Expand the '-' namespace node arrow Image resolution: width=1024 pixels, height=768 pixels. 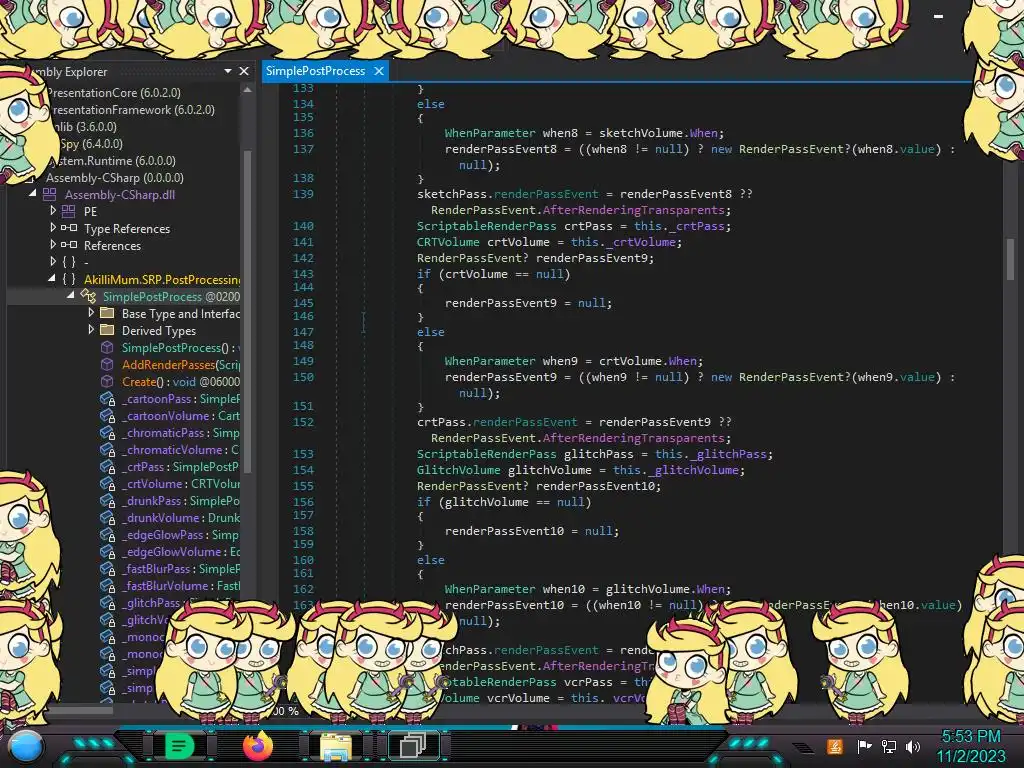click(x=53, y=262)
